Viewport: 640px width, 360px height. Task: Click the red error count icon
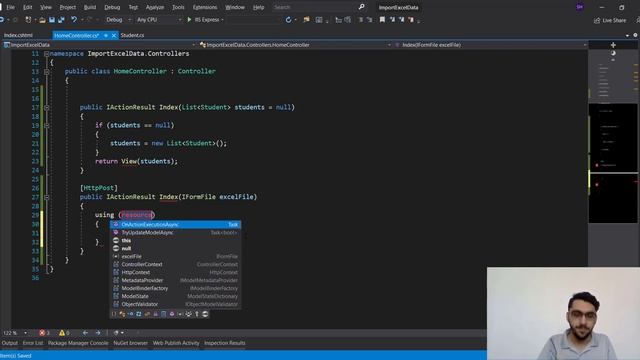coord(42,333)
